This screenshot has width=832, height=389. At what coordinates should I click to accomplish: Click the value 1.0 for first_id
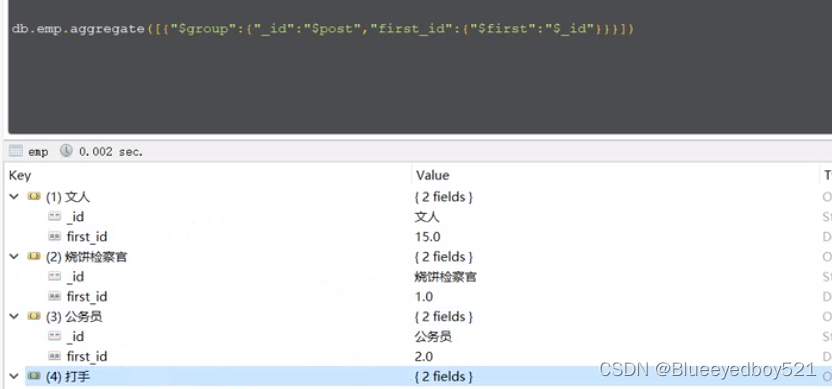click(x=424, y=297)
